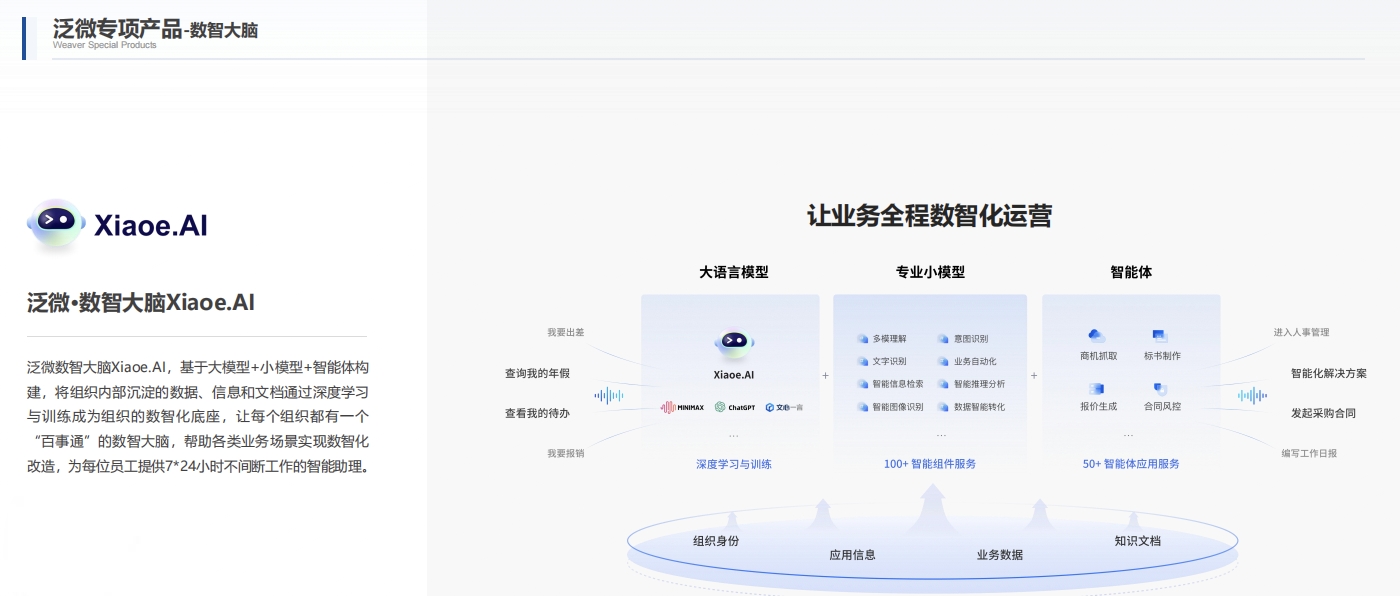Click the right voice waveform icon
The height and width of the screenshot is (596, 1400).
[x=1250, y=395]
